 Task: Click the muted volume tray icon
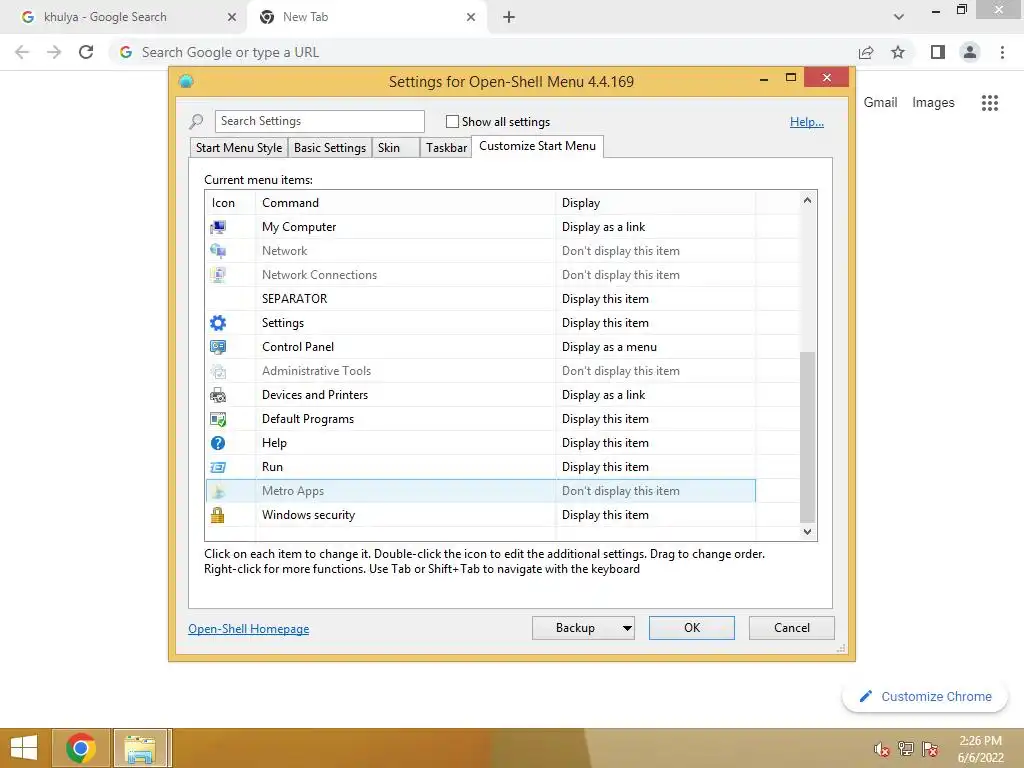[x=882, y=749]
